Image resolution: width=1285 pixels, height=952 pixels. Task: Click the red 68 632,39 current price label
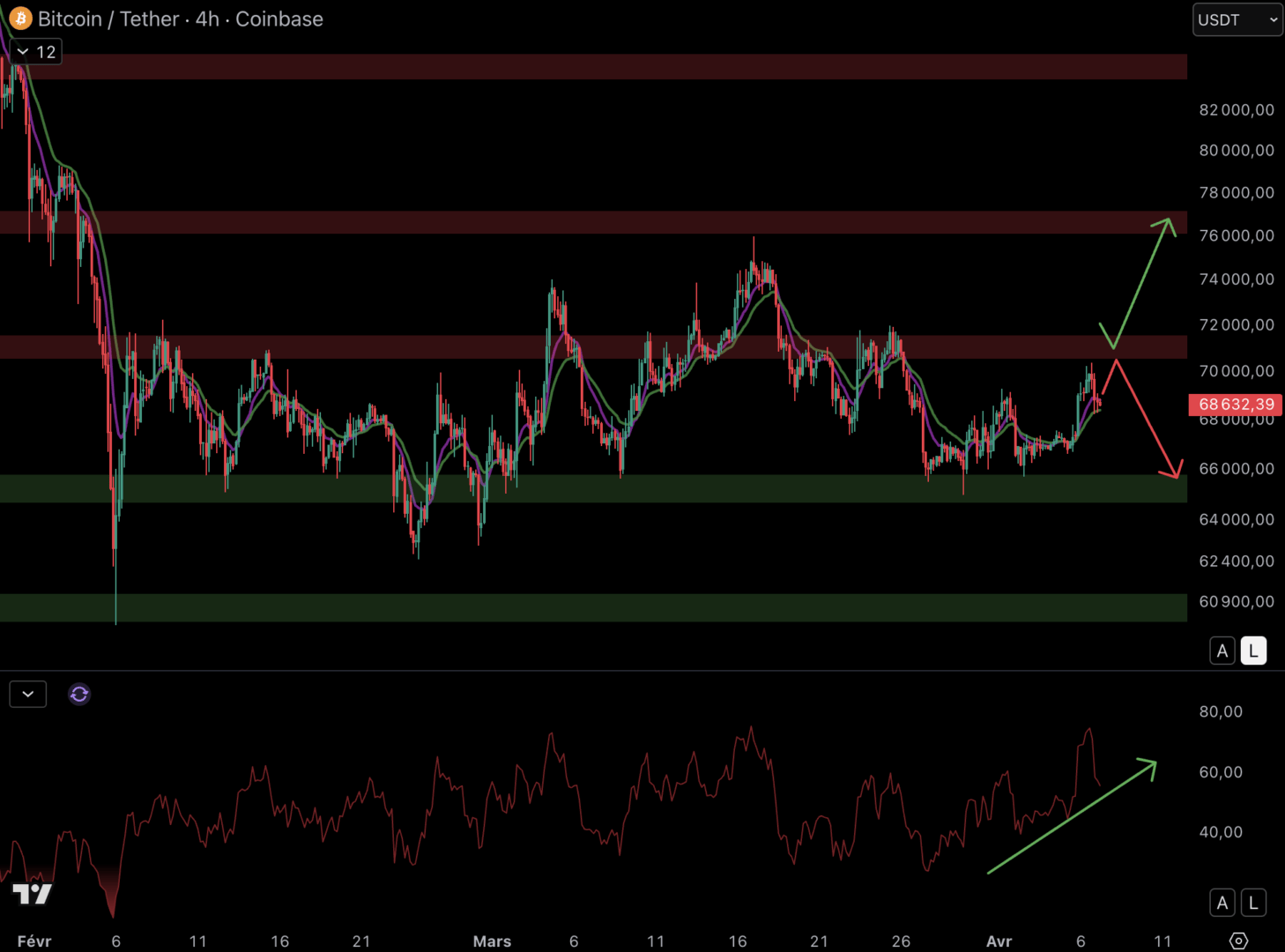point(1236,405)
